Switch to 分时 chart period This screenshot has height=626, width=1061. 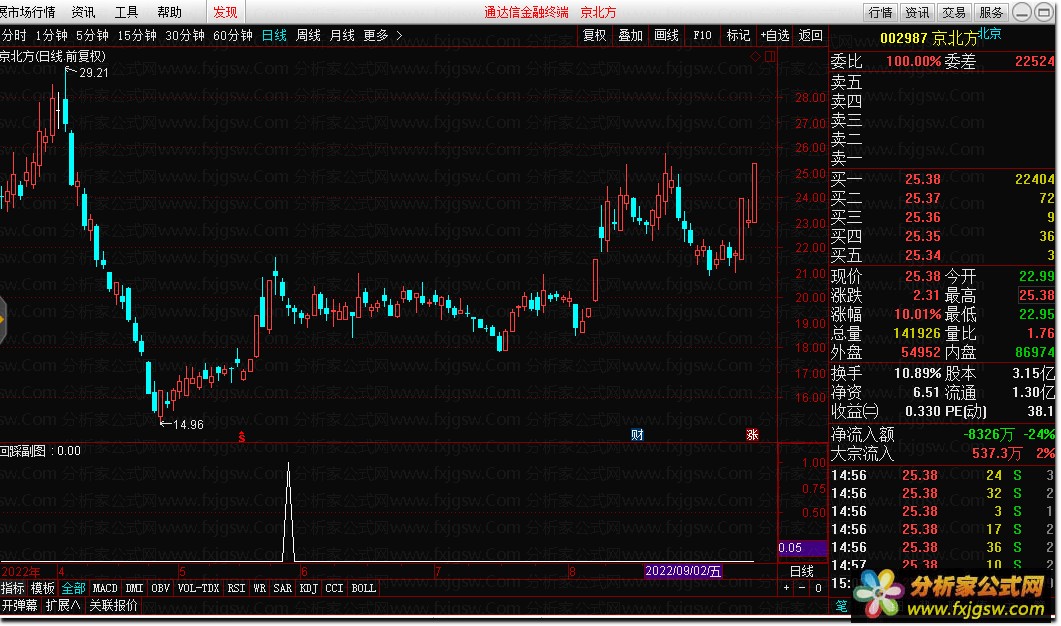click(14, 35)
